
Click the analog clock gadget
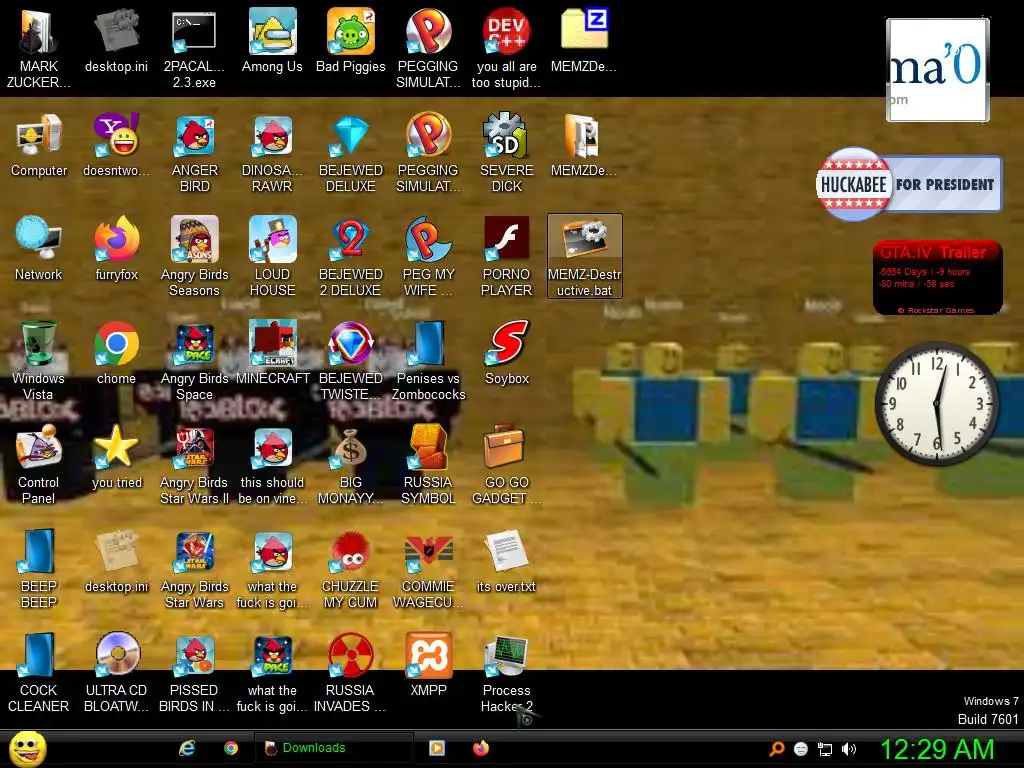point(937,404)
